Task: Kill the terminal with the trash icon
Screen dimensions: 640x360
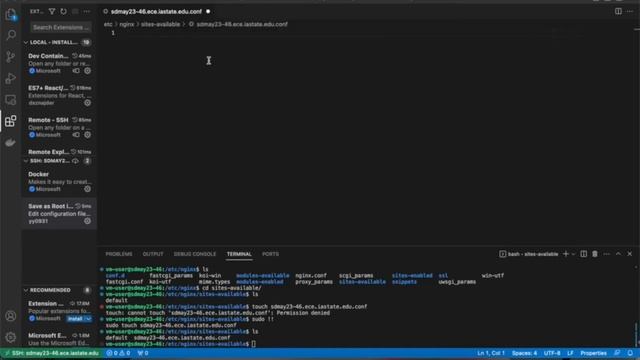Action: coord(595,254)
